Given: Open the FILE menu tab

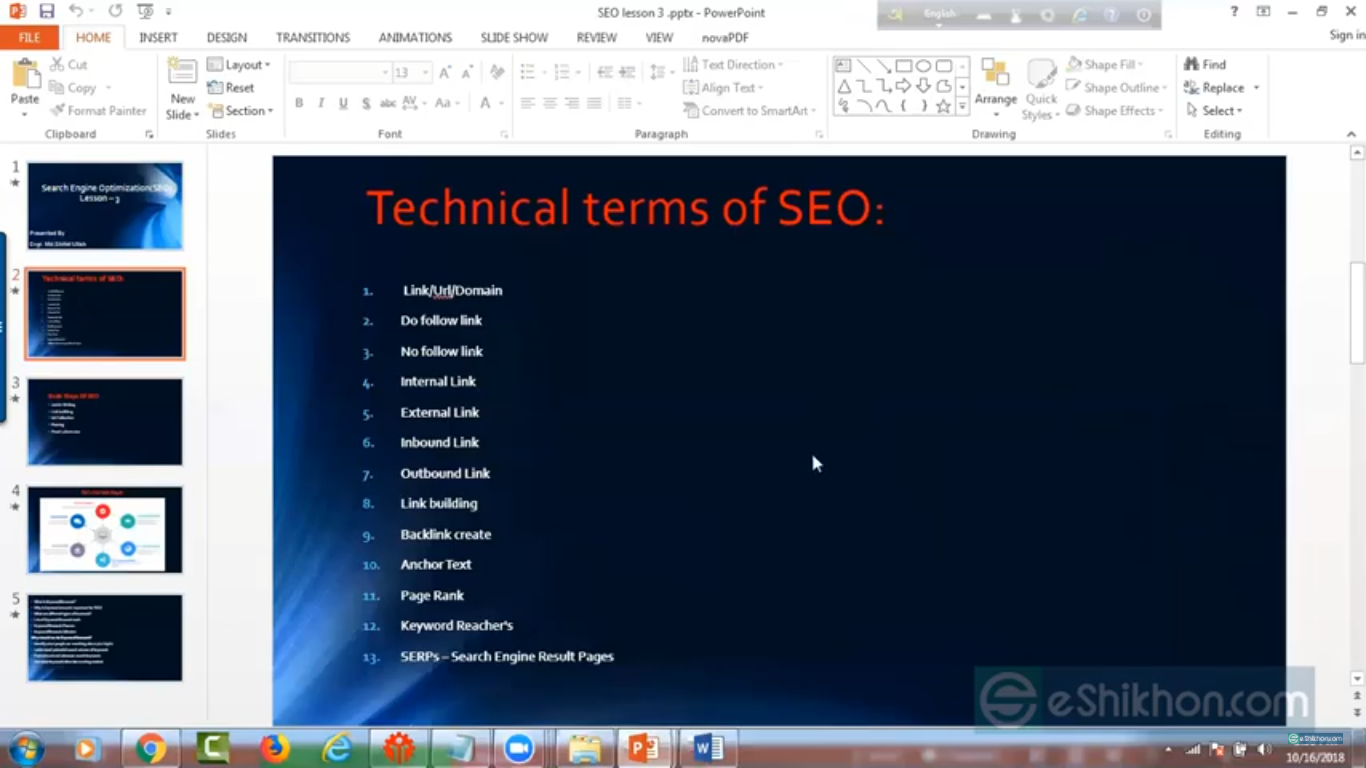Looking at the screenshot, I should [x=29, y=37].
